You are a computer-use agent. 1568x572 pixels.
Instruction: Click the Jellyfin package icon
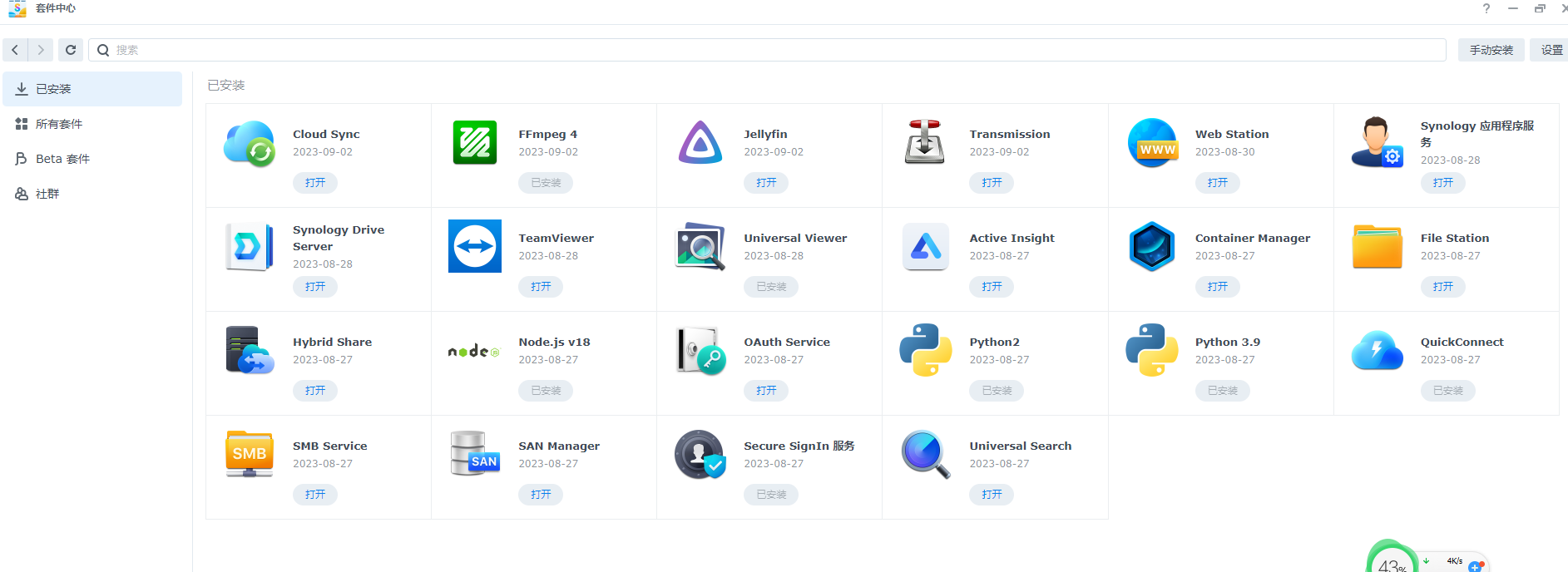(x=700, y=143)
